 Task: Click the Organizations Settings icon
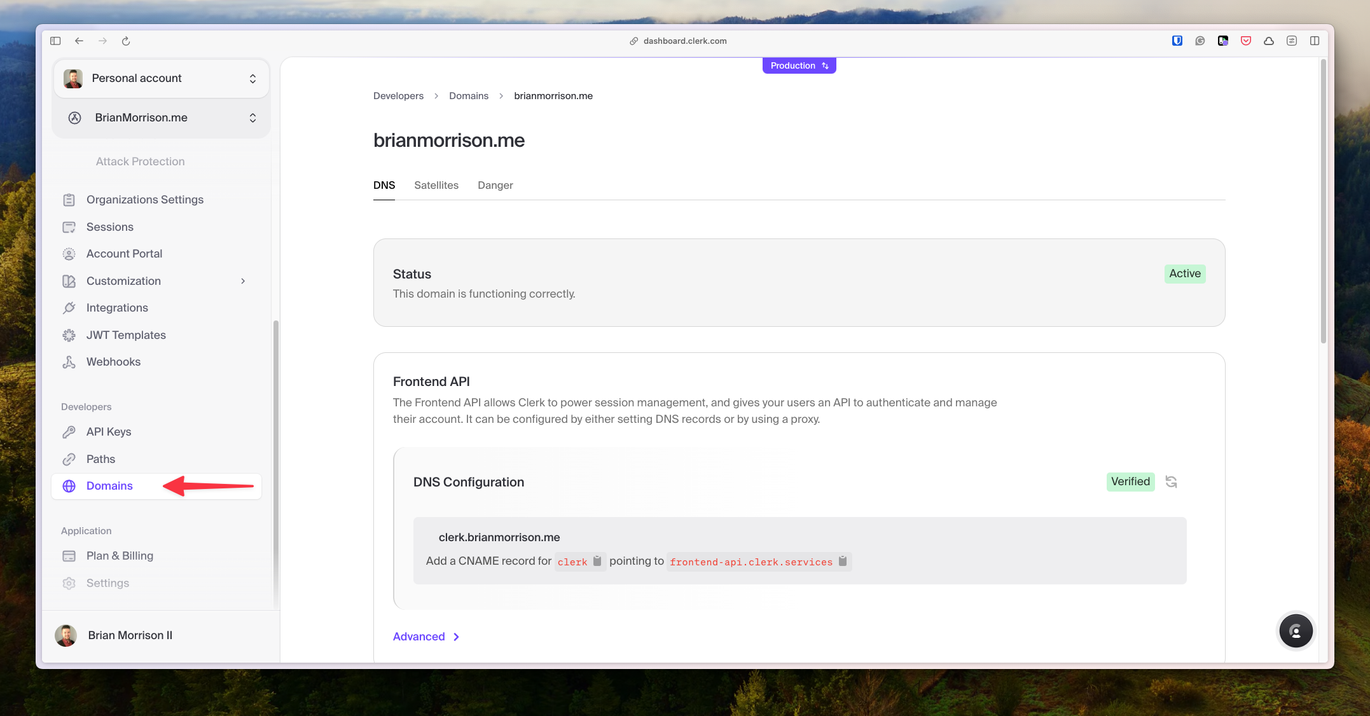(x=69, y=200)
